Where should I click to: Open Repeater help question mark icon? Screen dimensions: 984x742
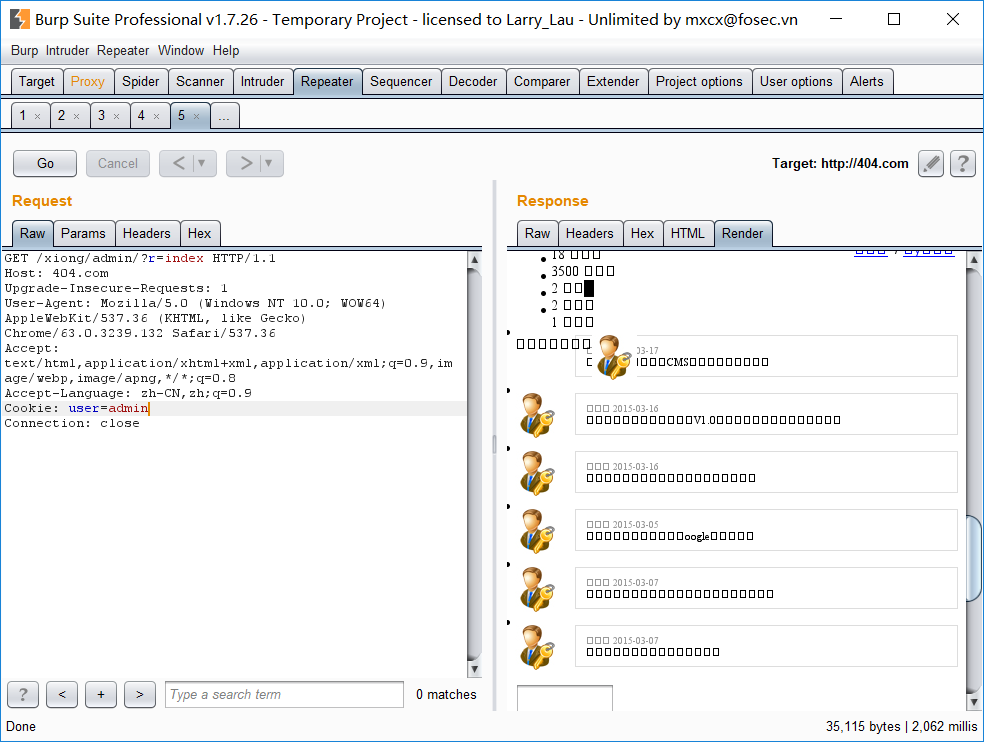coord(963,163)
